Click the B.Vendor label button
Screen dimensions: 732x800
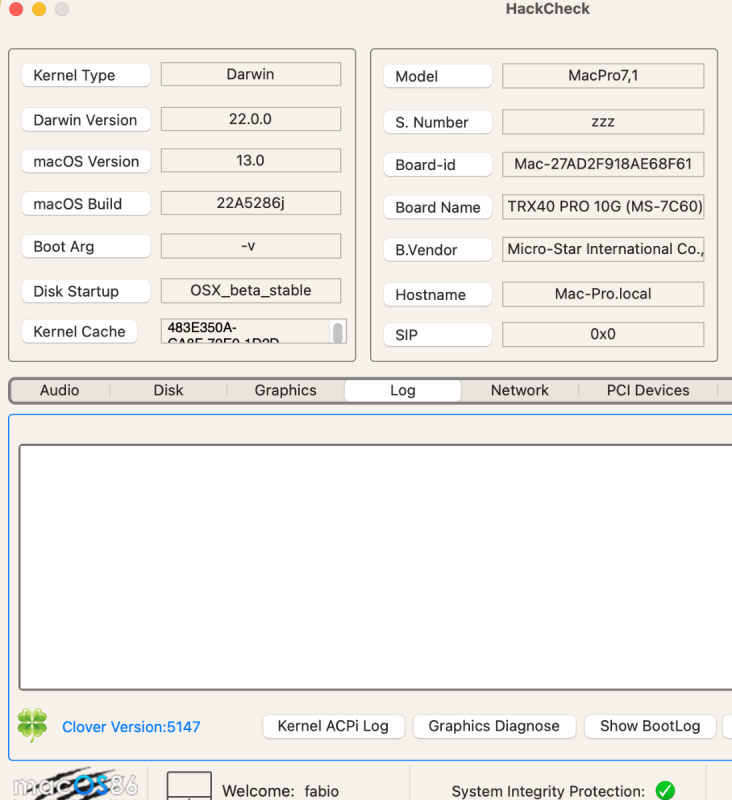pos(438,250)
